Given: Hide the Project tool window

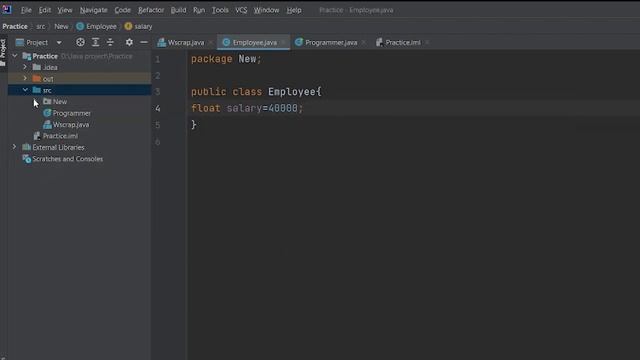Looking at the screenshot, I should [x=144, y=42].
